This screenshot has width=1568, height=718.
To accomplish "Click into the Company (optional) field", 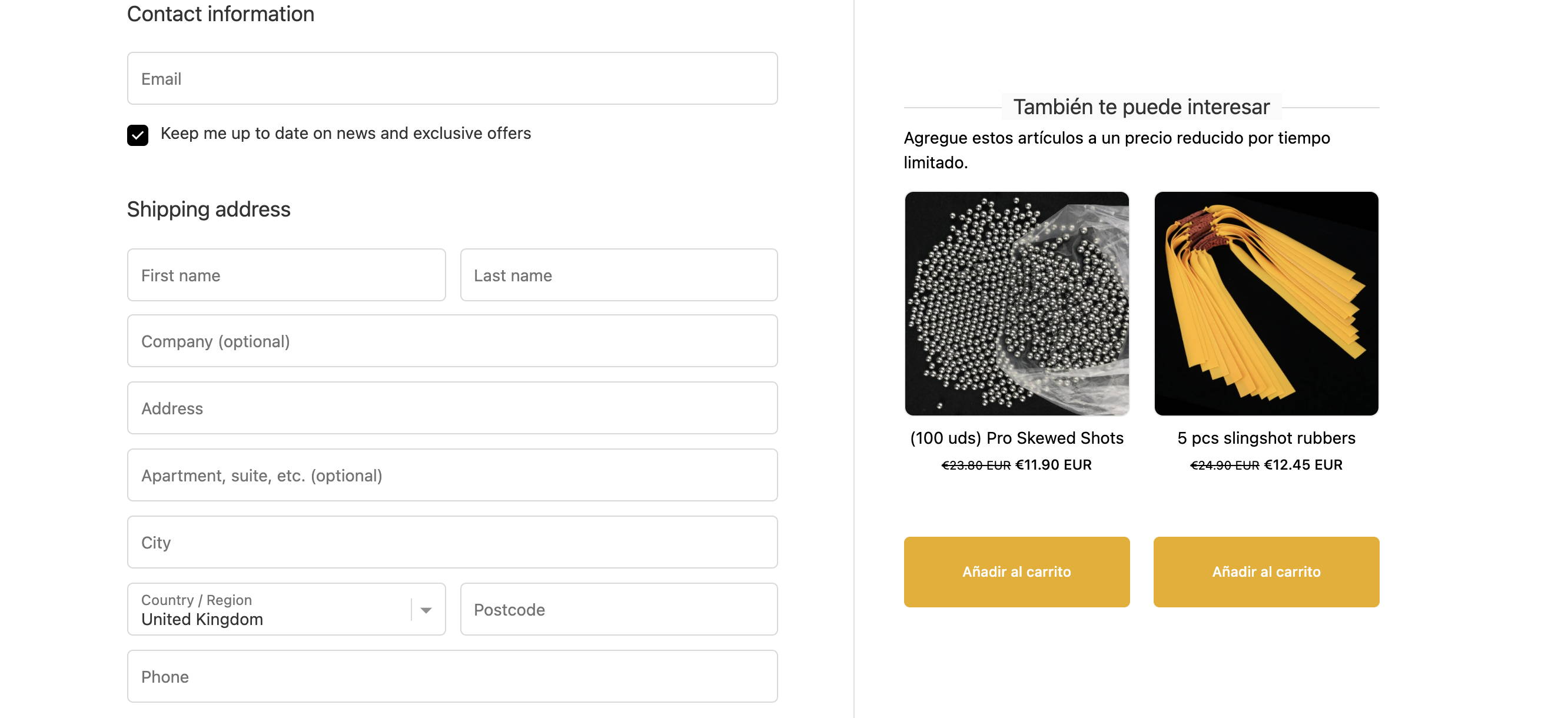I will click(452, 341).
